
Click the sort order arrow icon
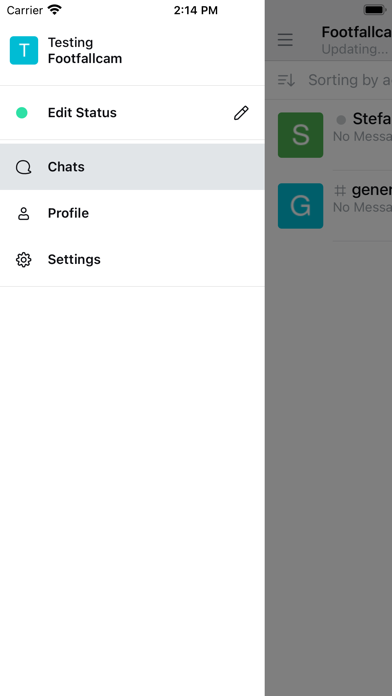click(x=286, y=80)
